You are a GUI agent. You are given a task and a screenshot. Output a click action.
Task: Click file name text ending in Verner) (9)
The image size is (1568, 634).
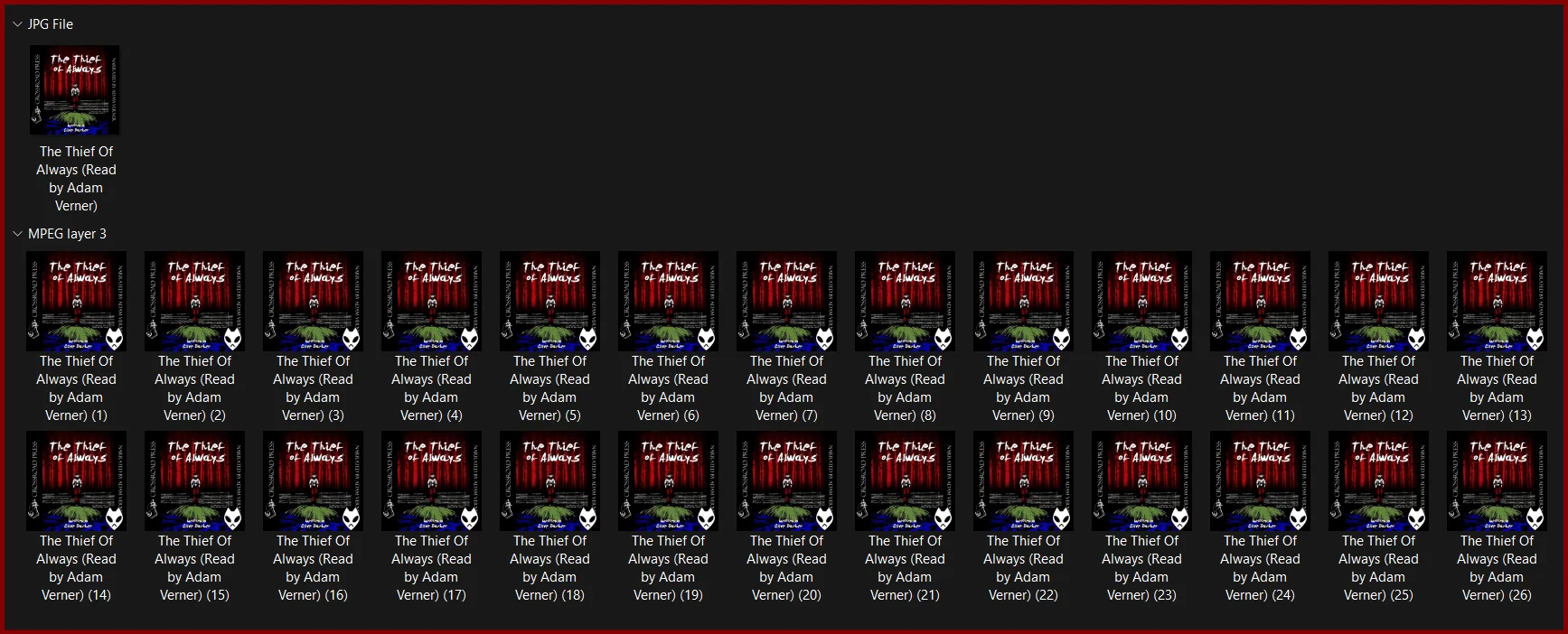[1023, 388]
